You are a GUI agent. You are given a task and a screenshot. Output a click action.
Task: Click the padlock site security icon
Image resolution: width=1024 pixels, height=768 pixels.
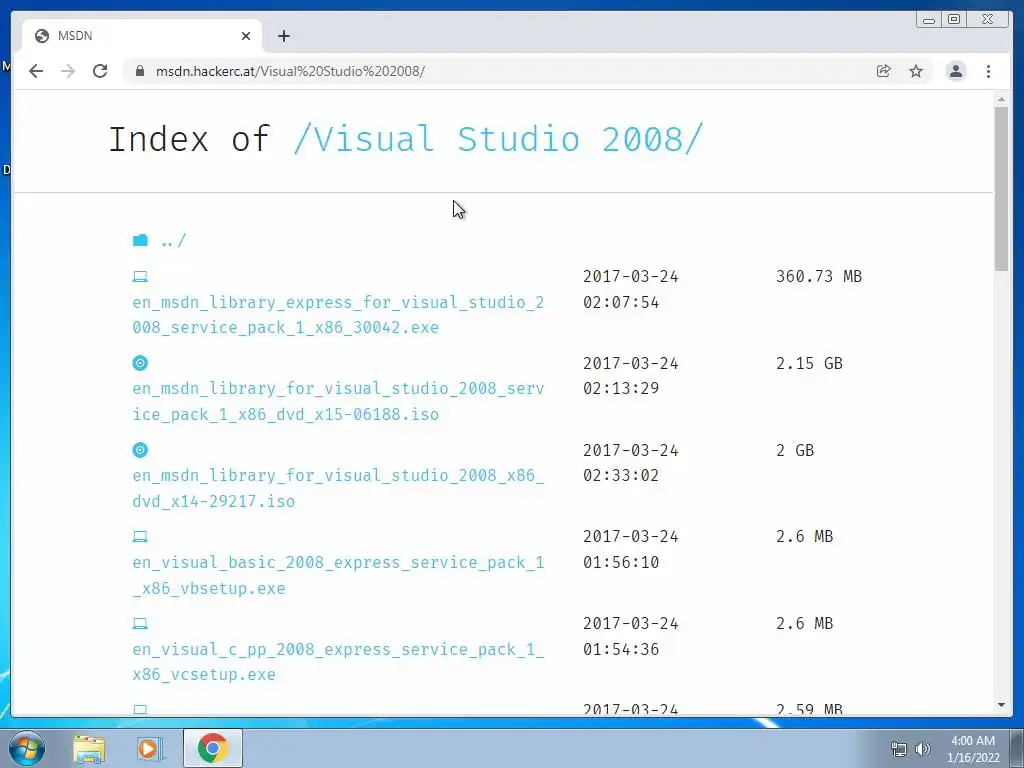[139, 71]
